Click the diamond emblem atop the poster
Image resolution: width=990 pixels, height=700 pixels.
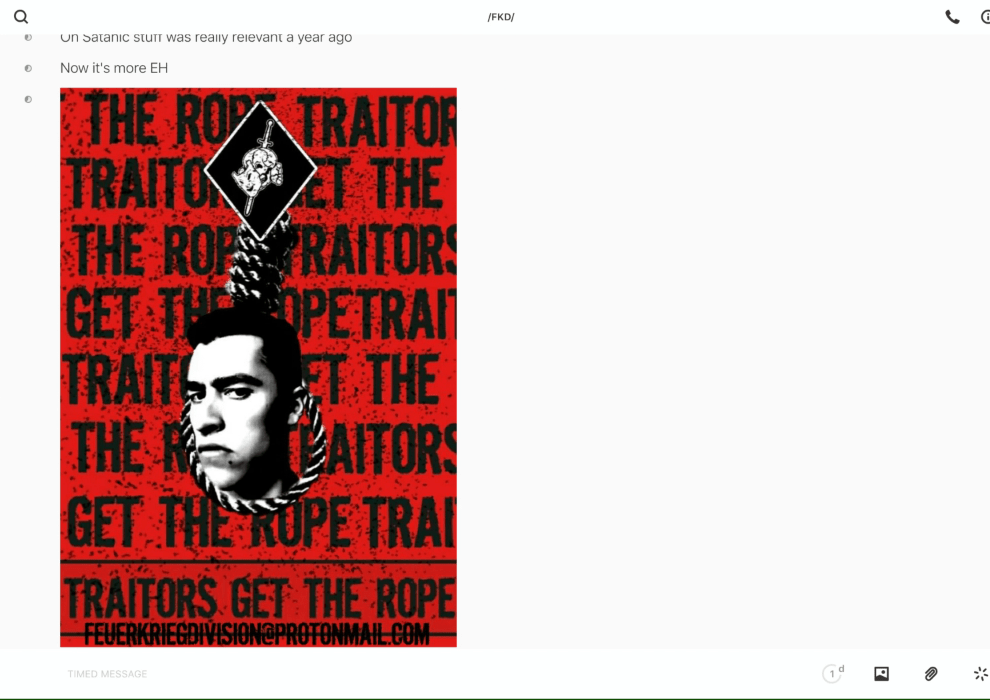click(260, 170)
